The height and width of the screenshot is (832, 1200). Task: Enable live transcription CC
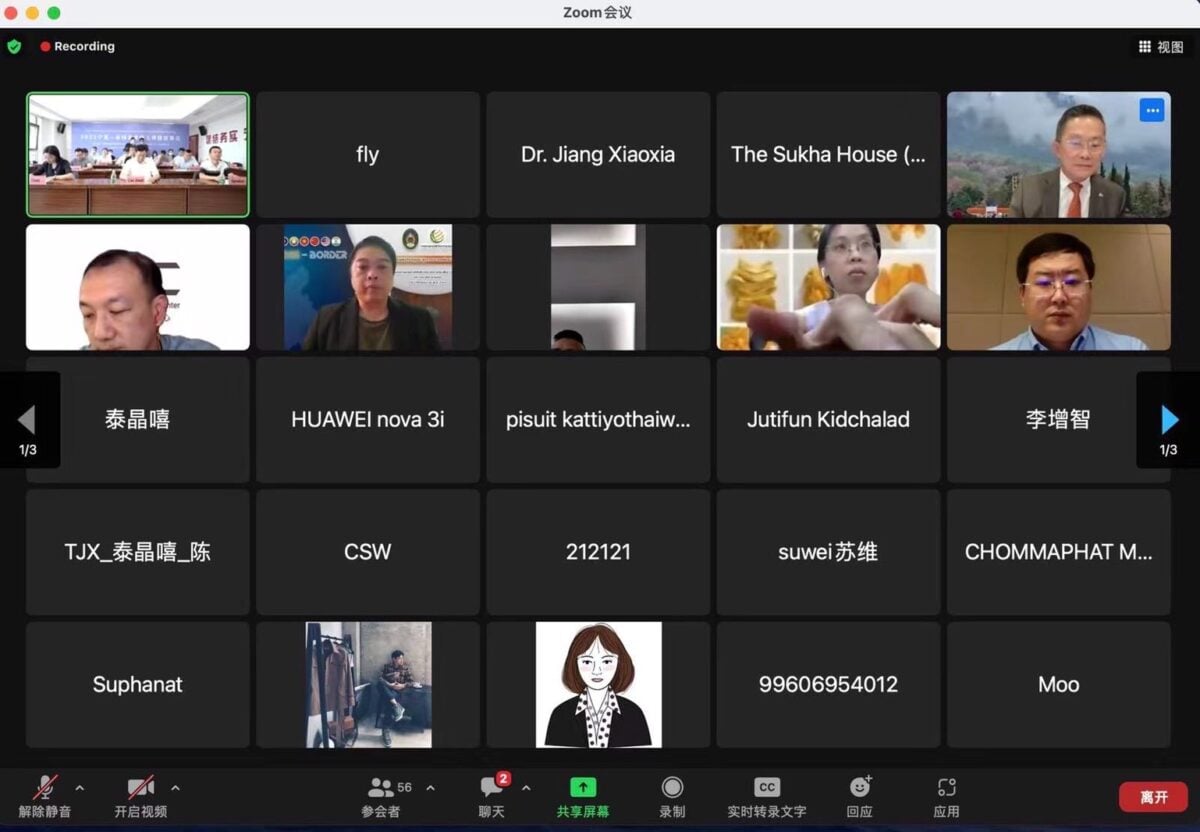(766, 787)
